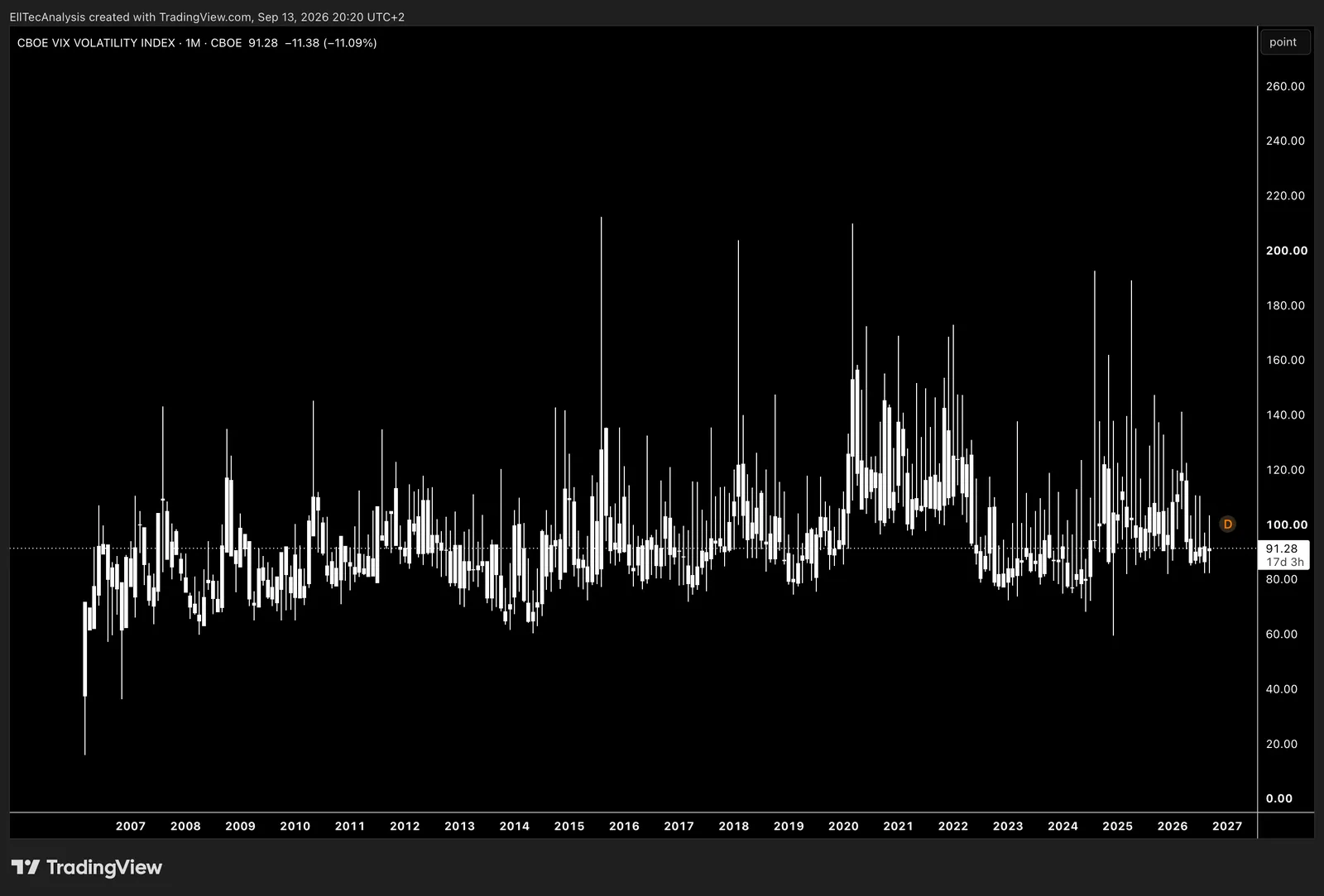Click the 2019 label on time axis
1324x896 pixels.
tap(789, 826)
